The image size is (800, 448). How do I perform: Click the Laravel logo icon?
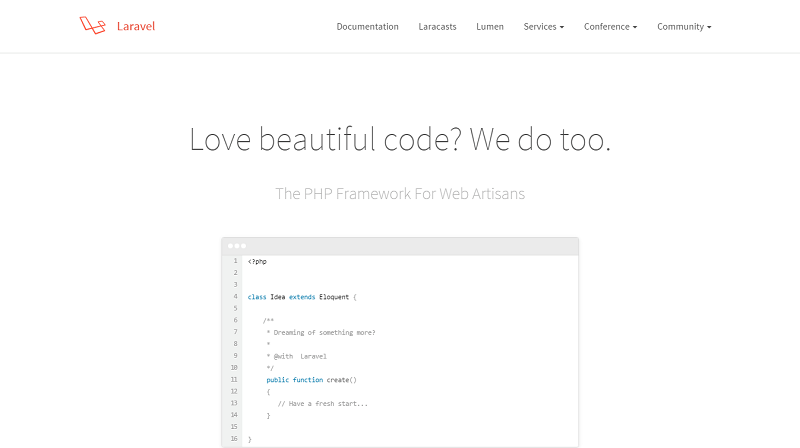pos(92,26)
